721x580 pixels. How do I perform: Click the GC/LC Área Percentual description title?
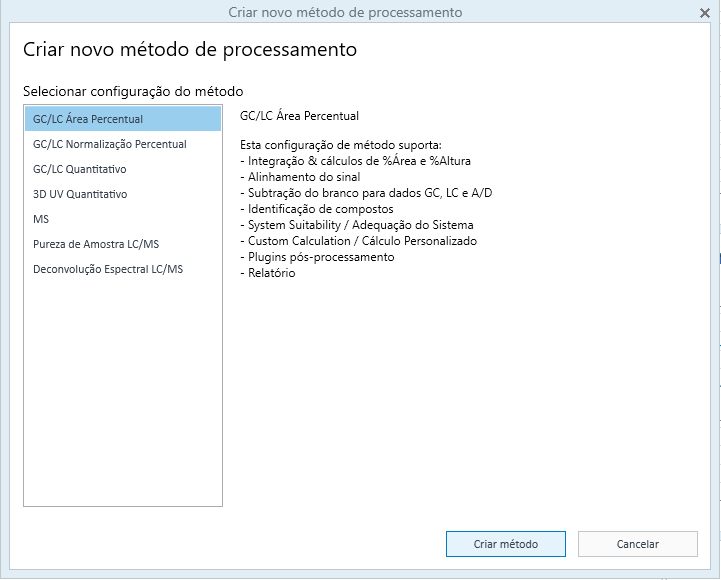pos(299,116)
